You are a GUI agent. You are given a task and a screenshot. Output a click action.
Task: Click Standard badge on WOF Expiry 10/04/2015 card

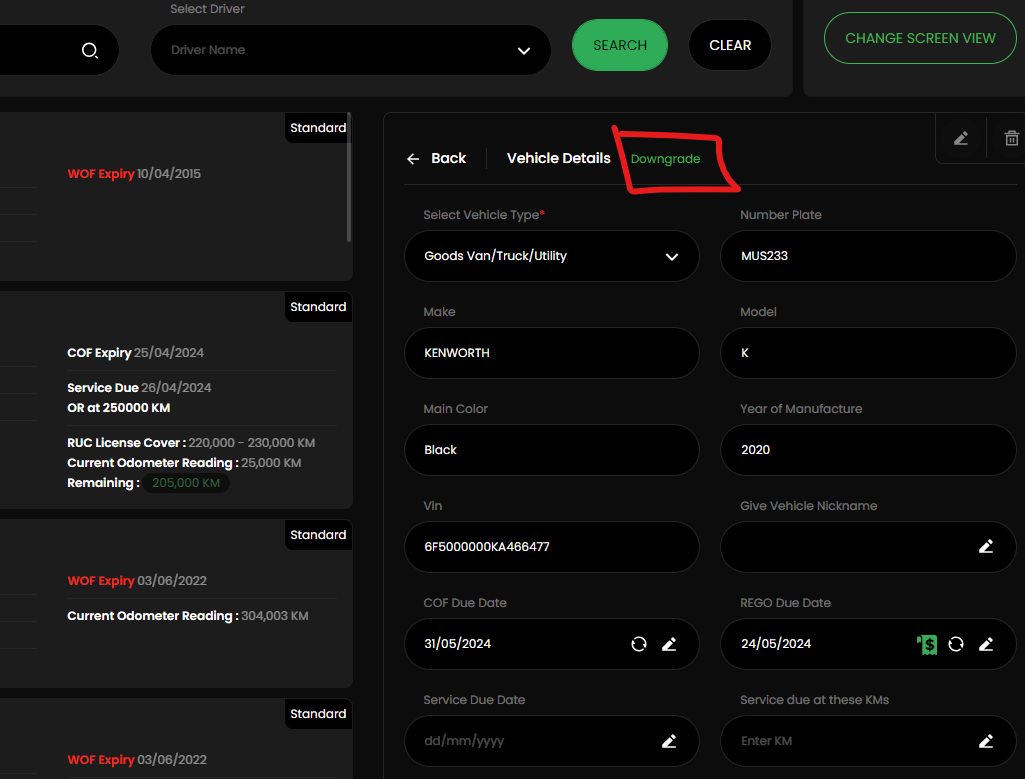318,127
